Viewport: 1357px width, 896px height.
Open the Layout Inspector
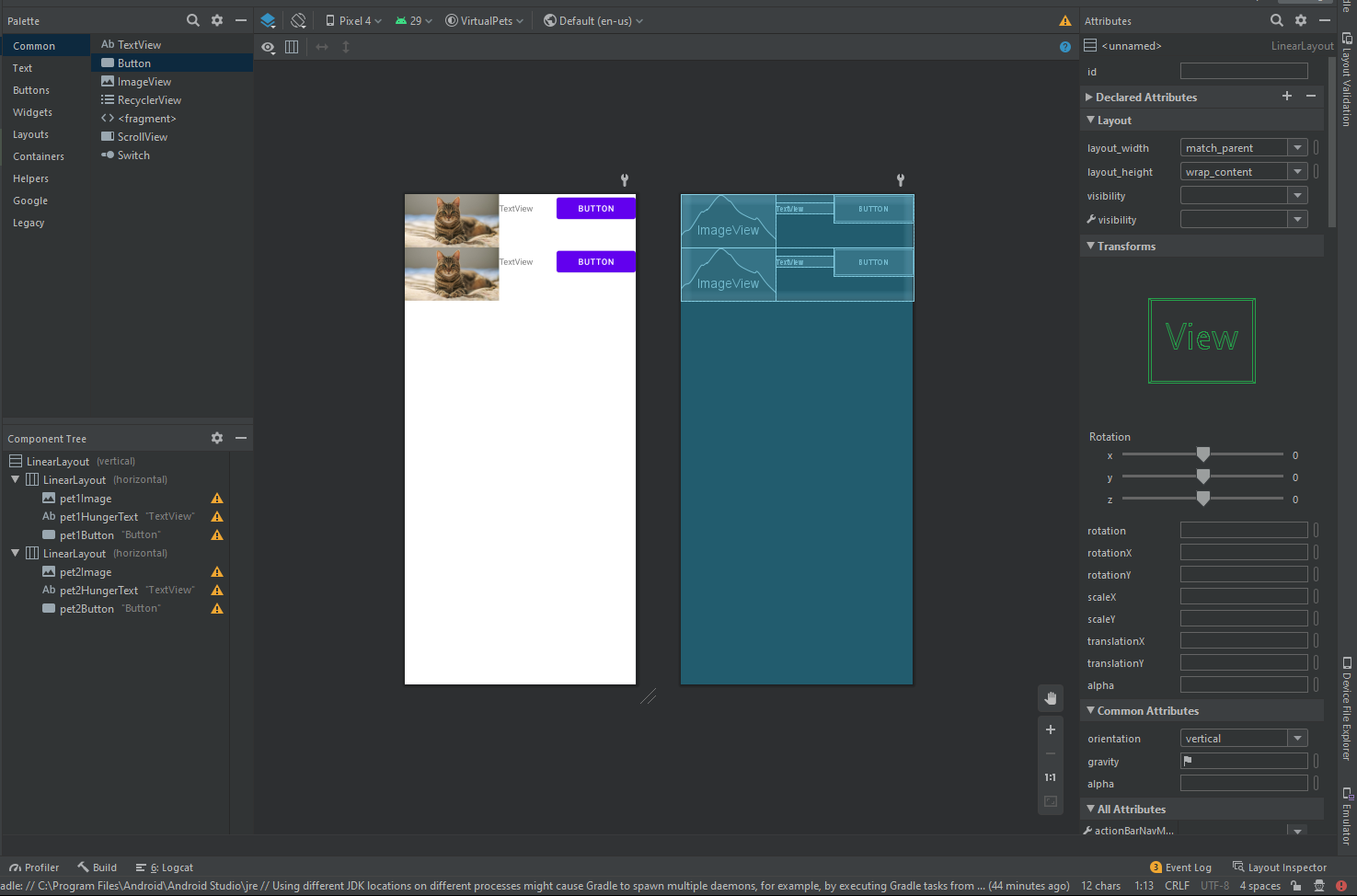tap(1281, 867)
